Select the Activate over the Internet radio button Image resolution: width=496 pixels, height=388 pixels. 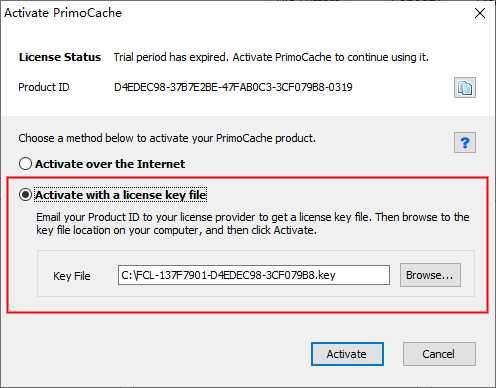click(x=25, y=164)
